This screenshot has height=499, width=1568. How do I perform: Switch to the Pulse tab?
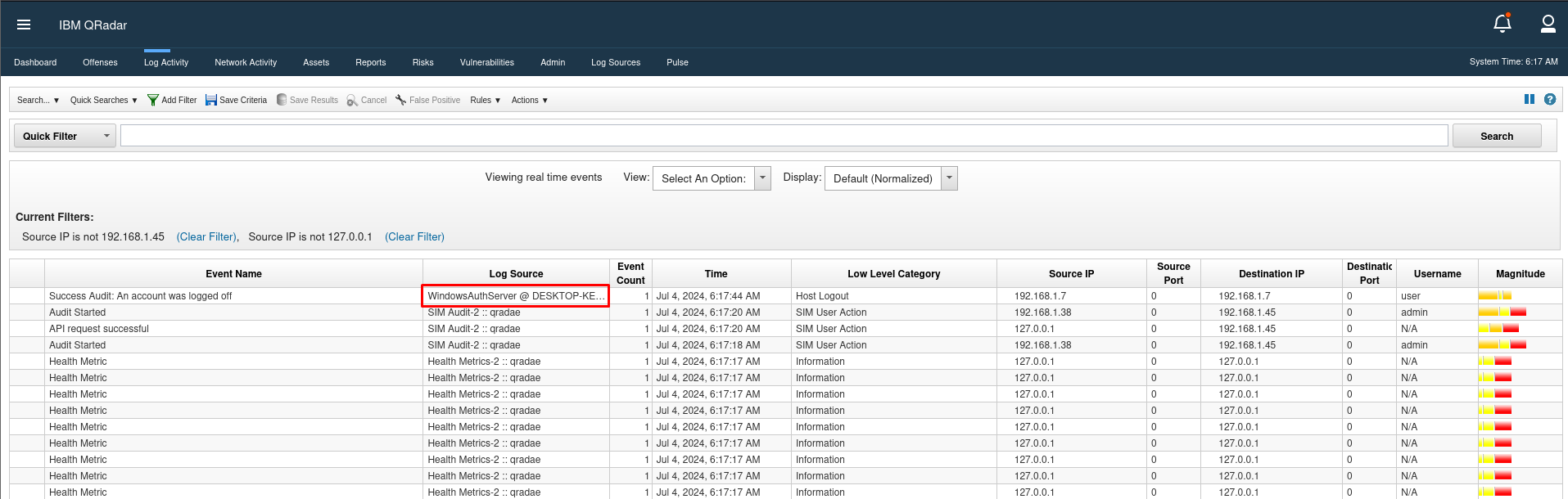(677, 62)
